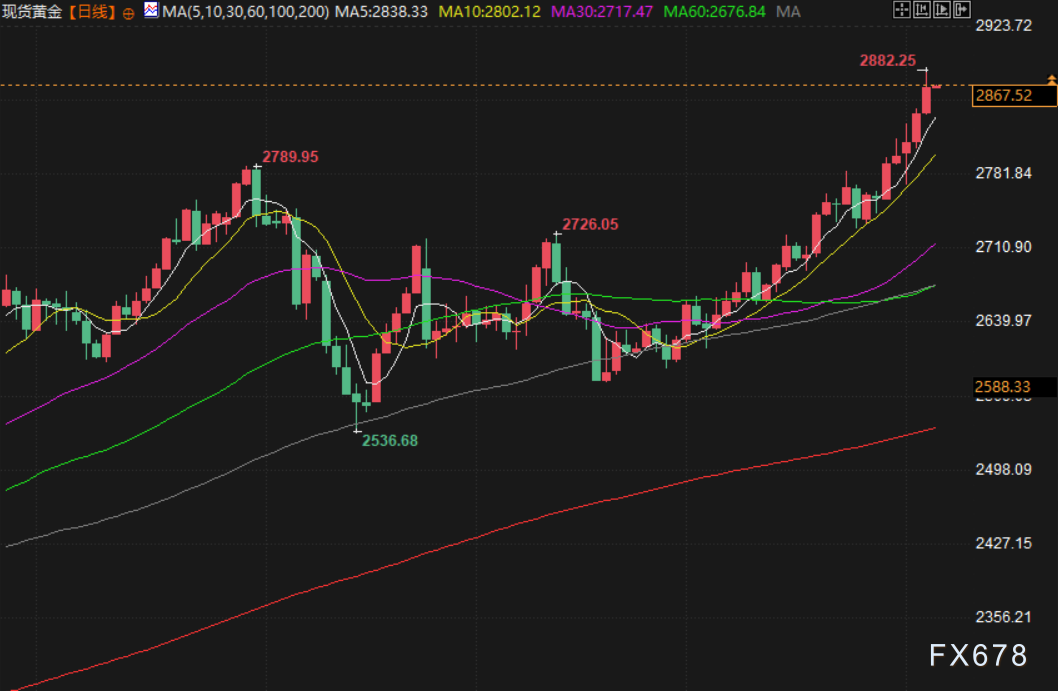
Task: Click the 2536.68 low price marker
Action: (389, 440)
